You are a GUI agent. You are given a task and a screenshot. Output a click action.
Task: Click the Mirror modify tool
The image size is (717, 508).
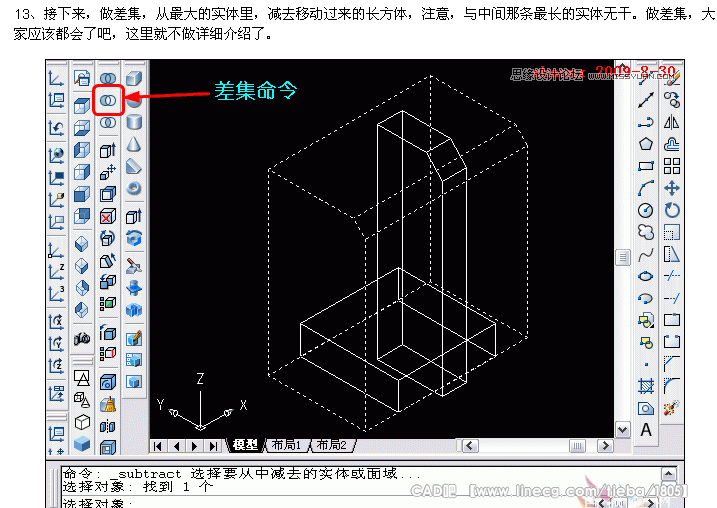point(672,122)
